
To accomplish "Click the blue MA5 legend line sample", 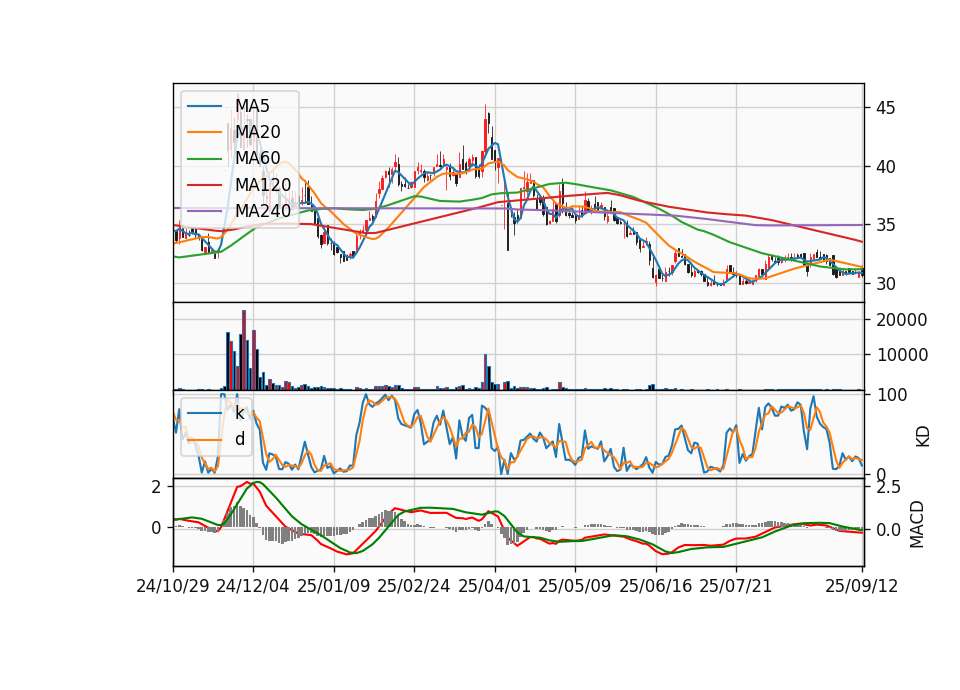I will [204, 107].
